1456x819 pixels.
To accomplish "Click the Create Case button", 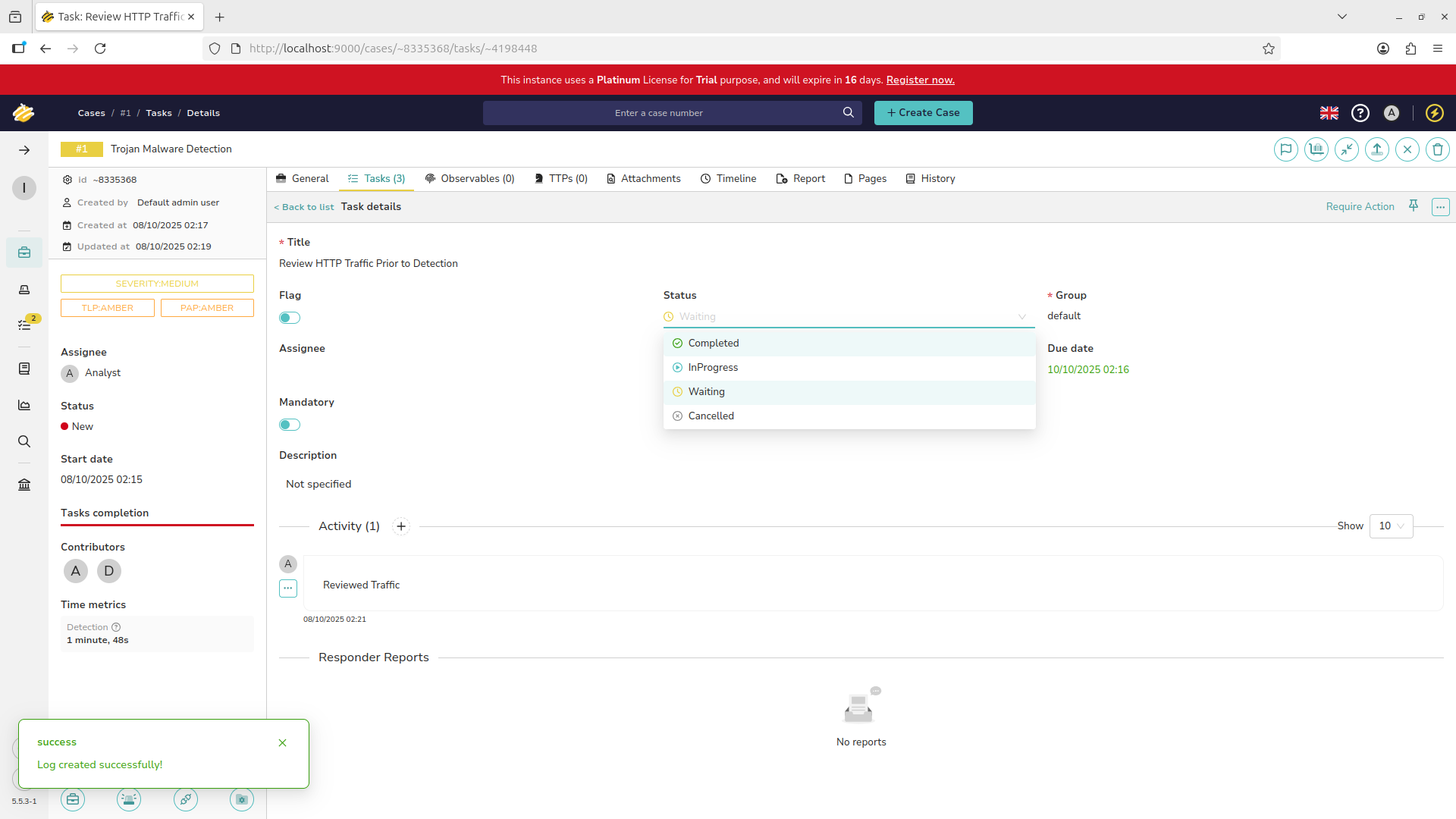I will tap(923, 113).
